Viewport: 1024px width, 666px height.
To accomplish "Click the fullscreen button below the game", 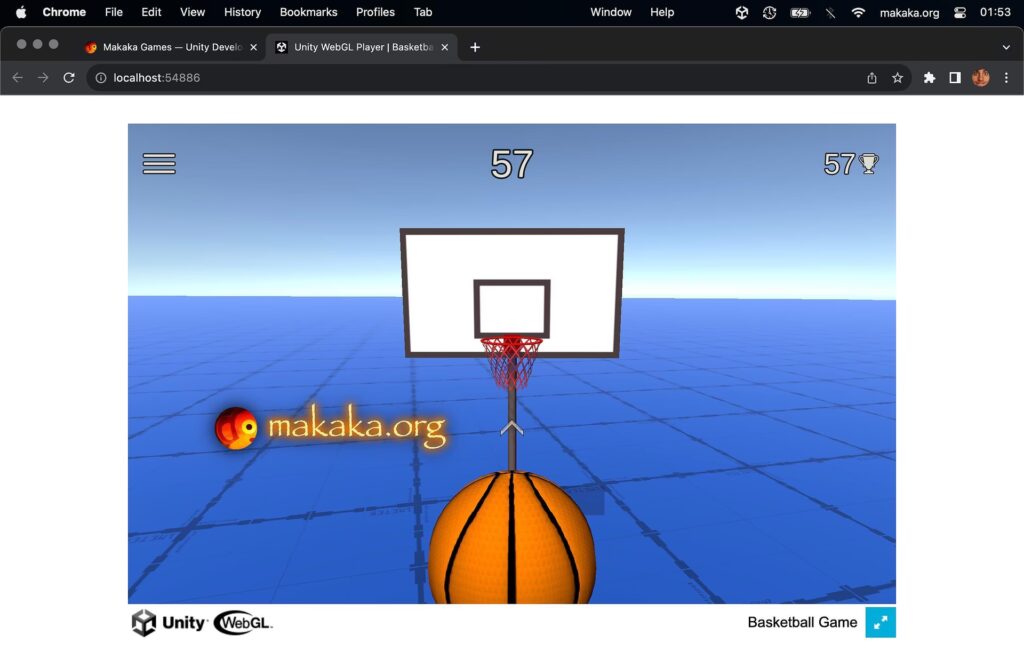I will tap(880, 622).
